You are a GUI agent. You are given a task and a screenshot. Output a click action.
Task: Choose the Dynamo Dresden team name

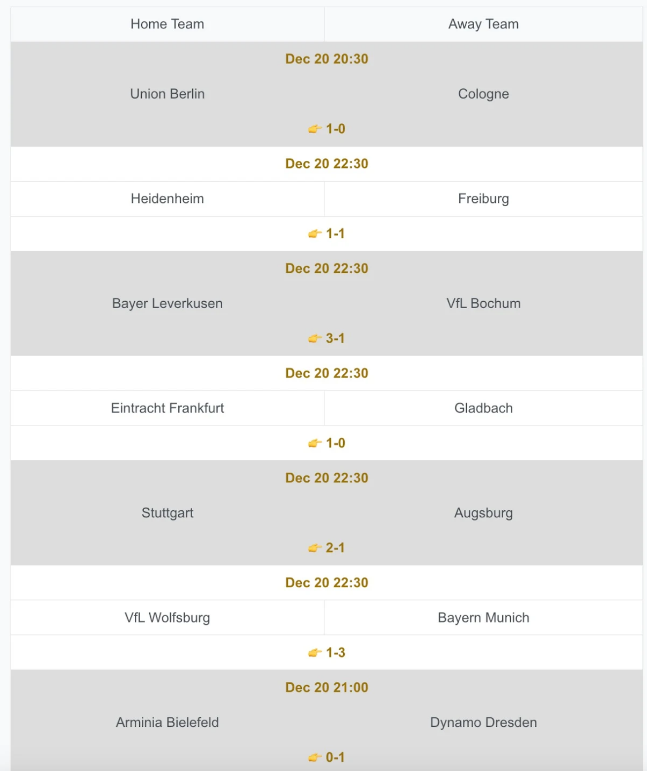[483, 722]
